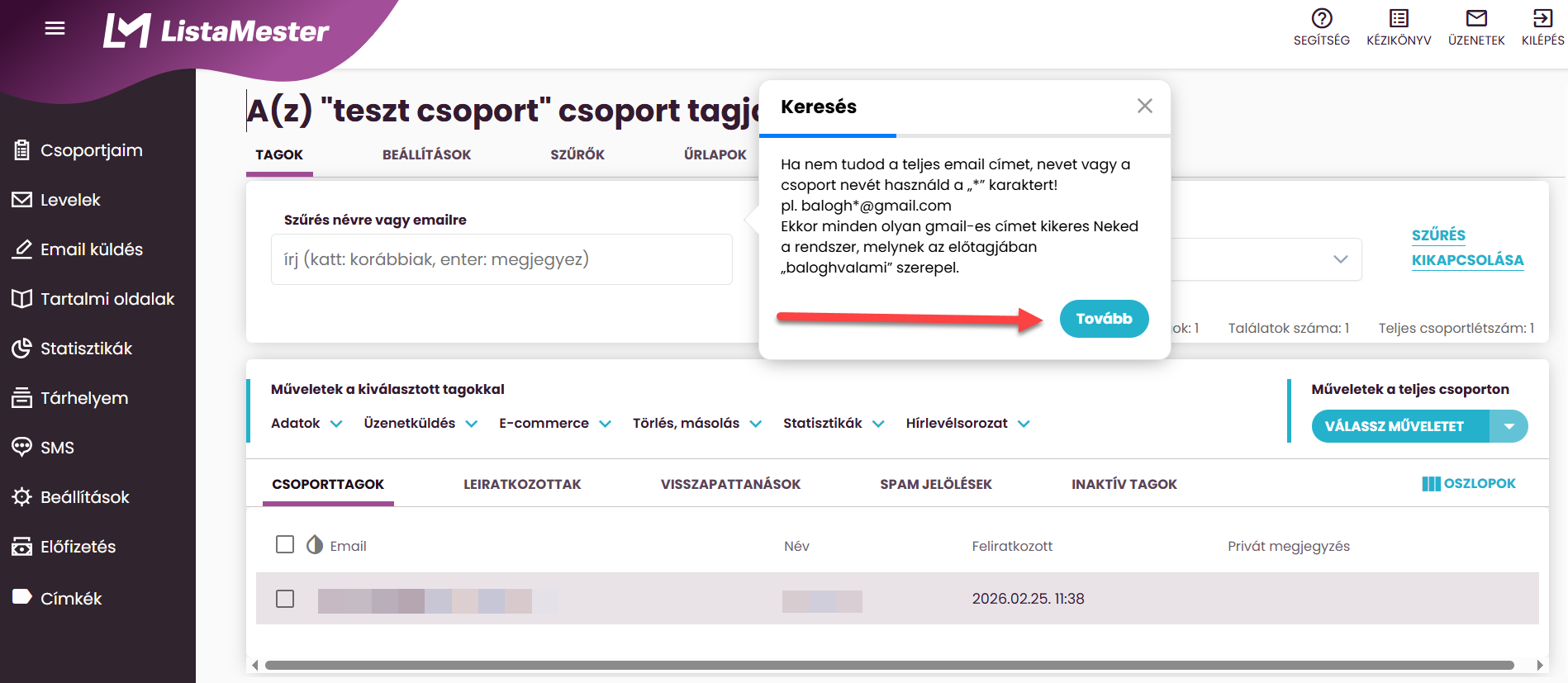Open the hamburger menu icon
Viewport: 1568px width, 683px height.
[55, 28]
